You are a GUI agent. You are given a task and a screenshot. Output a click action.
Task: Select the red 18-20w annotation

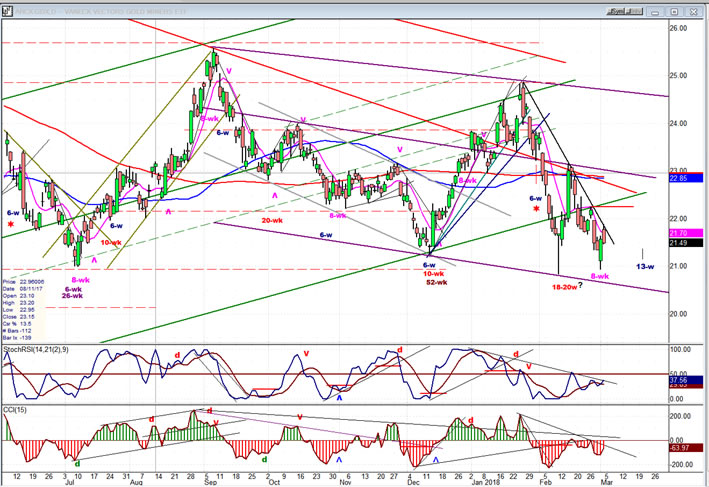(564, 287)
